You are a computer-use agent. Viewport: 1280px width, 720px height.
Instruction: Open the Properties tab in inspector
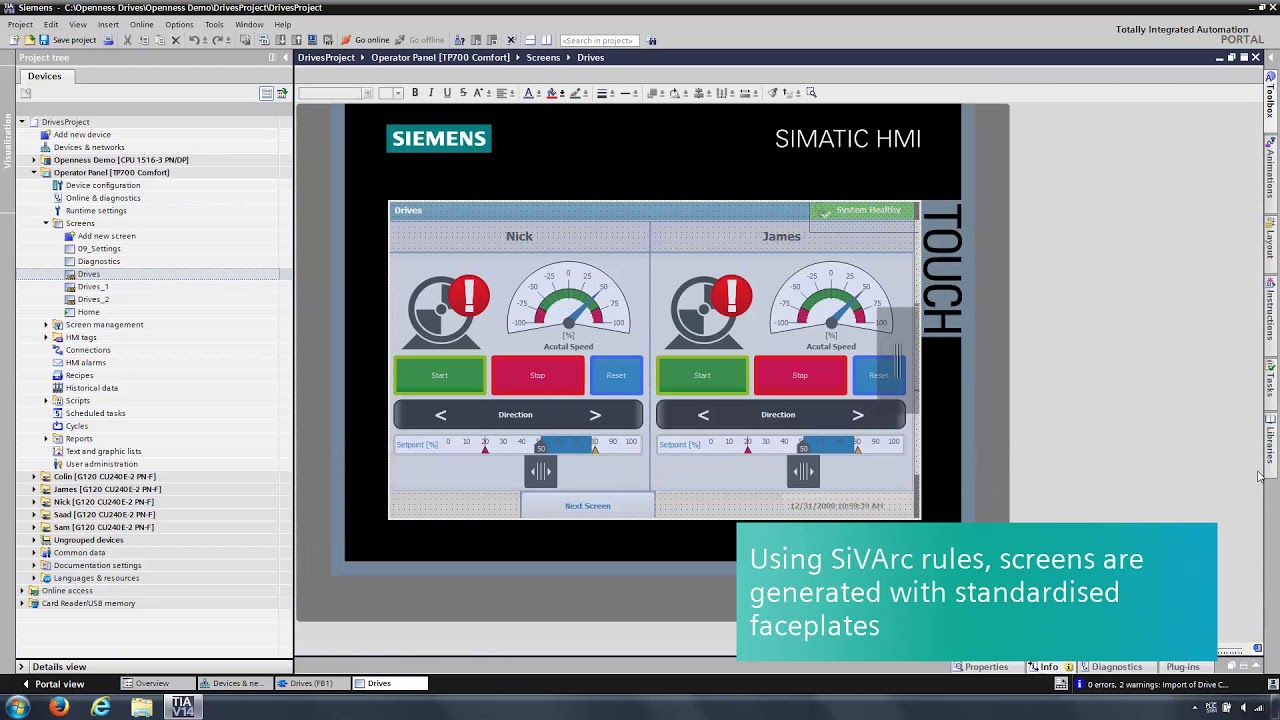(x=980, y=667)
